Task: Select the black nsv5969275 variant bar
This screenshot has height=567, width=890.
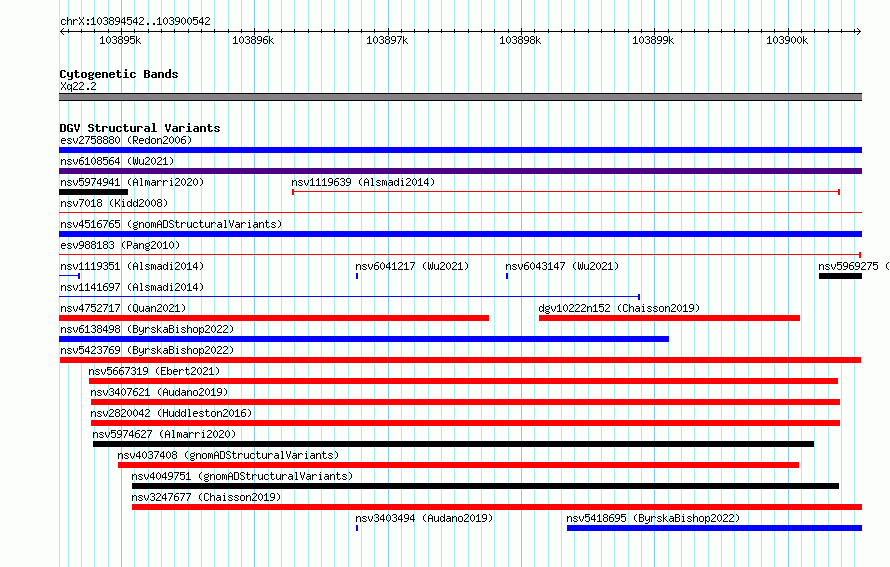Action: point(841,276)
